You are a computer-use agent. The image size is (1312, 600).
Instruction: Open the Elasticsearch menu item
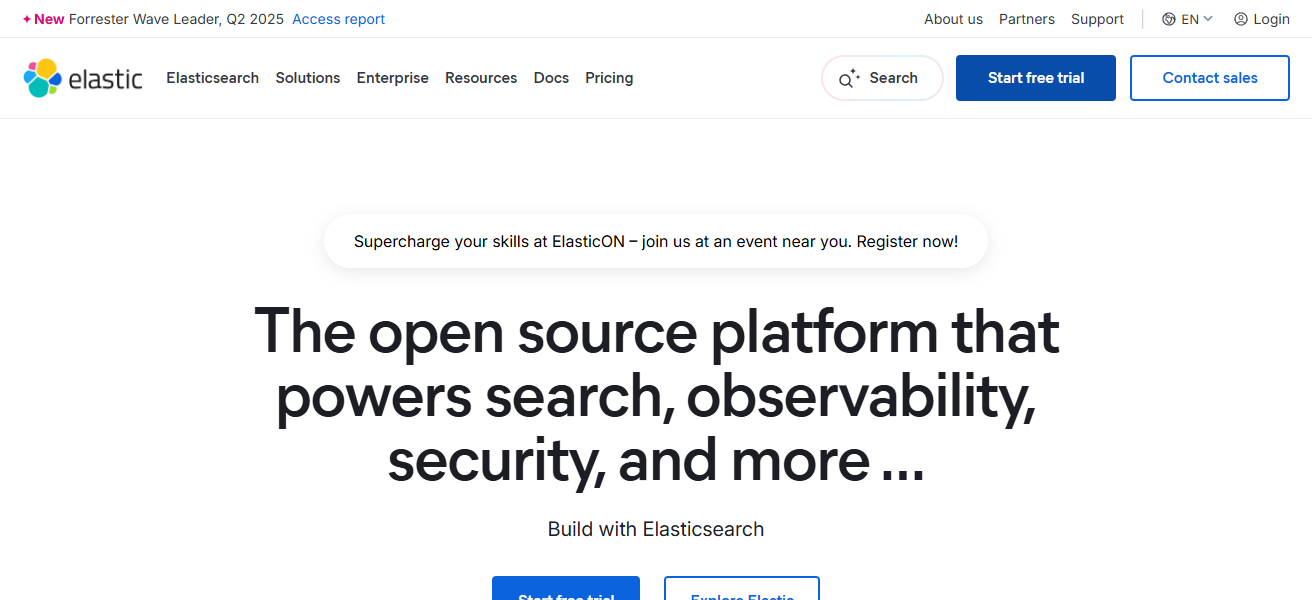(x=212, y=78)
